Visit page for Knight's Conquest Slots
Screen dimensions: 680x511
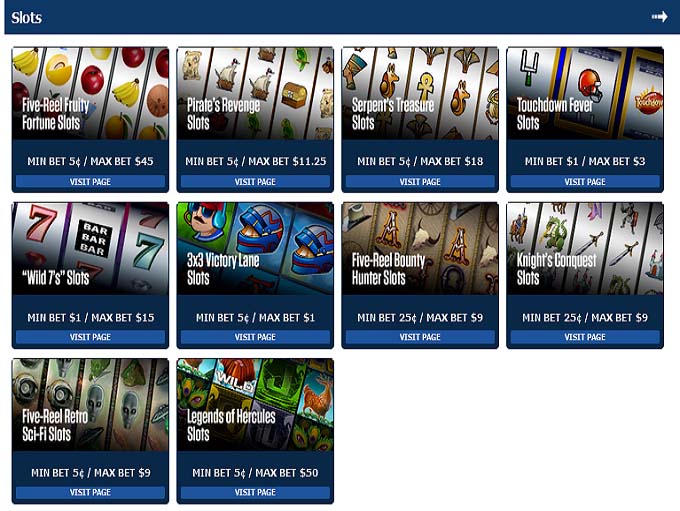point(585,337)
